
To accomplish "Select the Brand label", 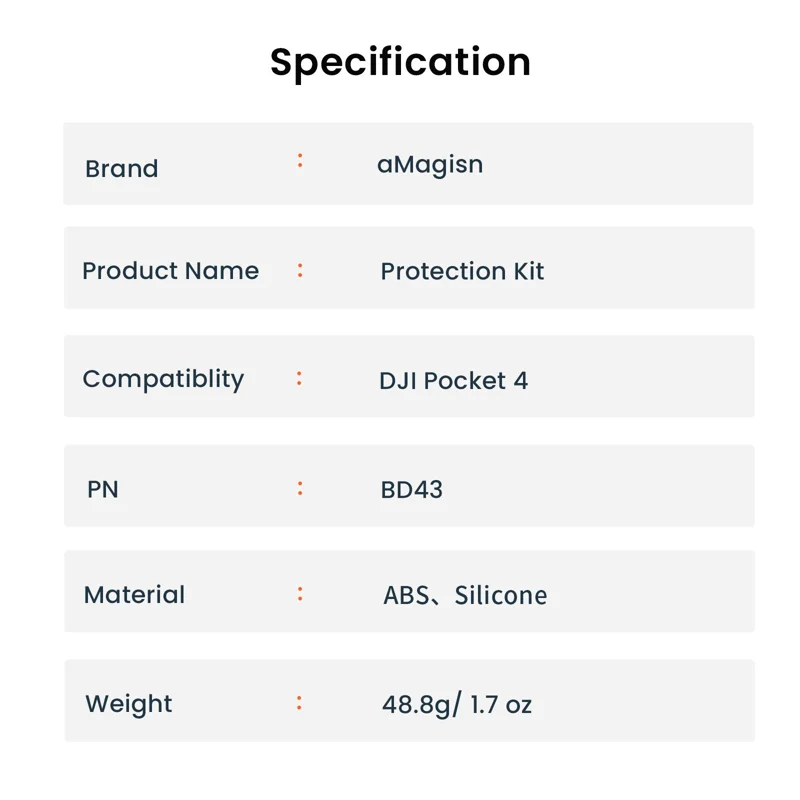I will [121, 169].
